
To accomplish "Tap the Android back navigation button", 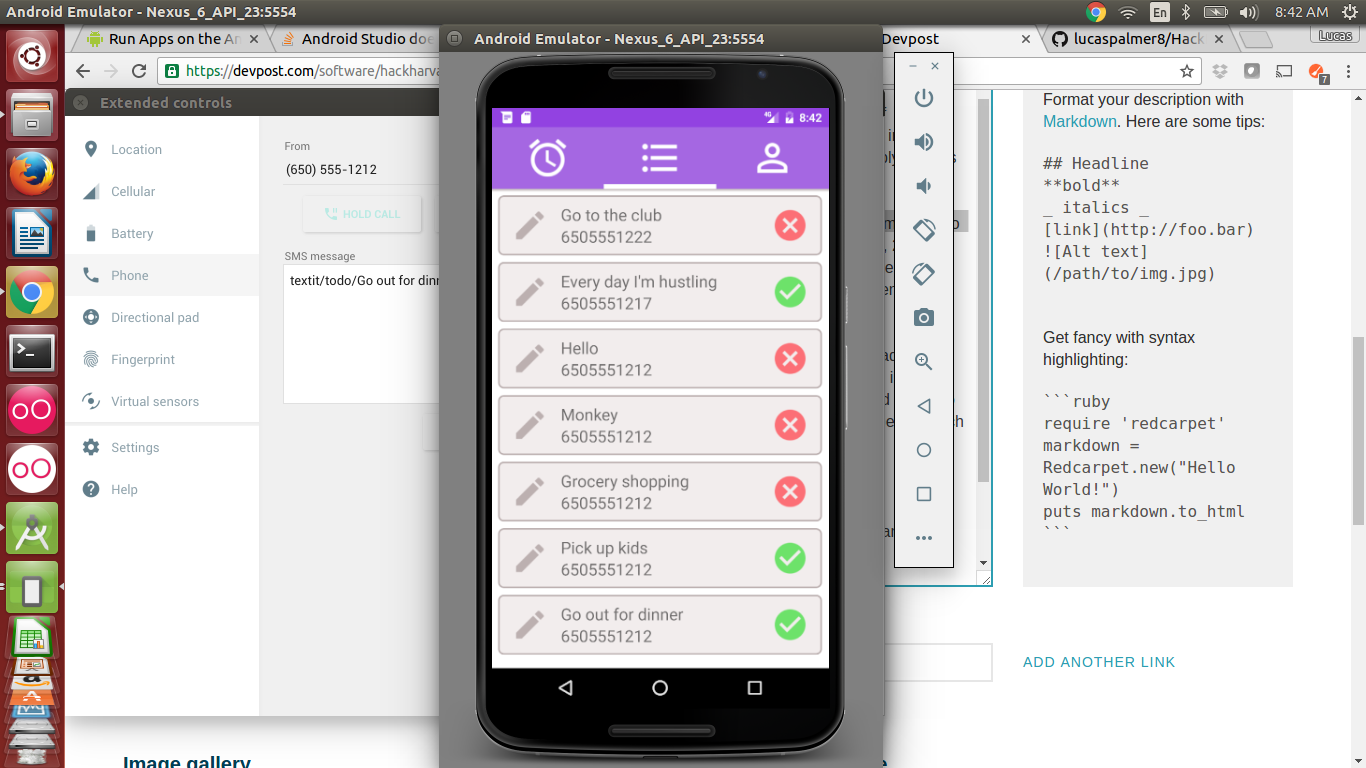I will pos(566,688).
